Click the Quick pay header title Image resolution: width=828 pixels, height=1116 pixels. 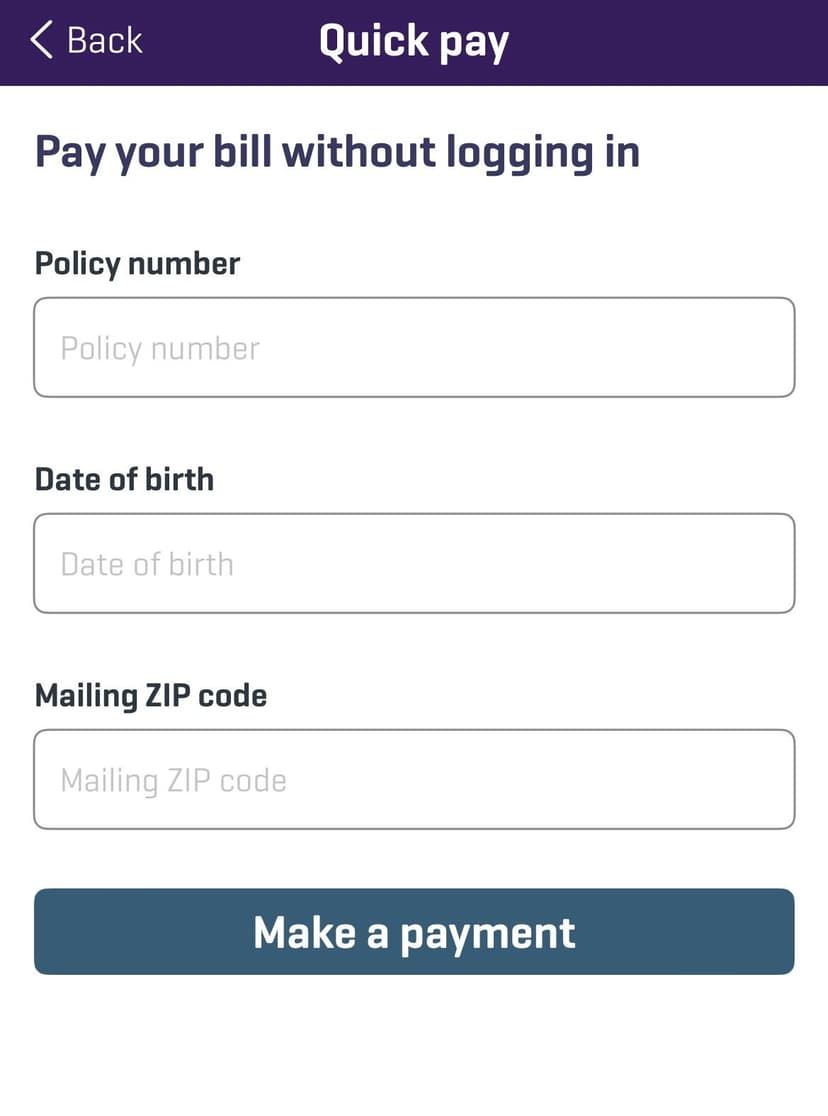click(x=414, y=42)
